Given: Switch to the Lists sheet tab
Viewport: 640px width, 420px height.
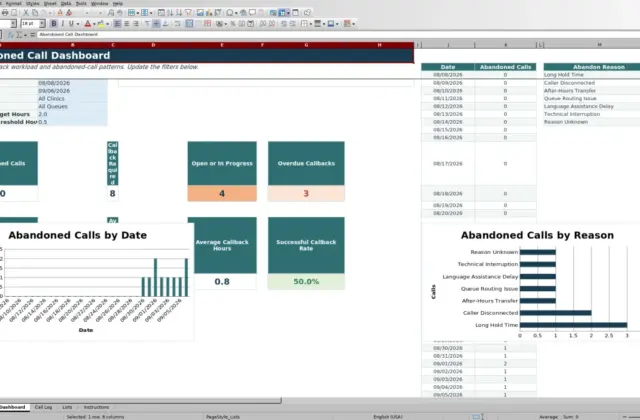Looking at the screenshot, I should coord(67,407).
